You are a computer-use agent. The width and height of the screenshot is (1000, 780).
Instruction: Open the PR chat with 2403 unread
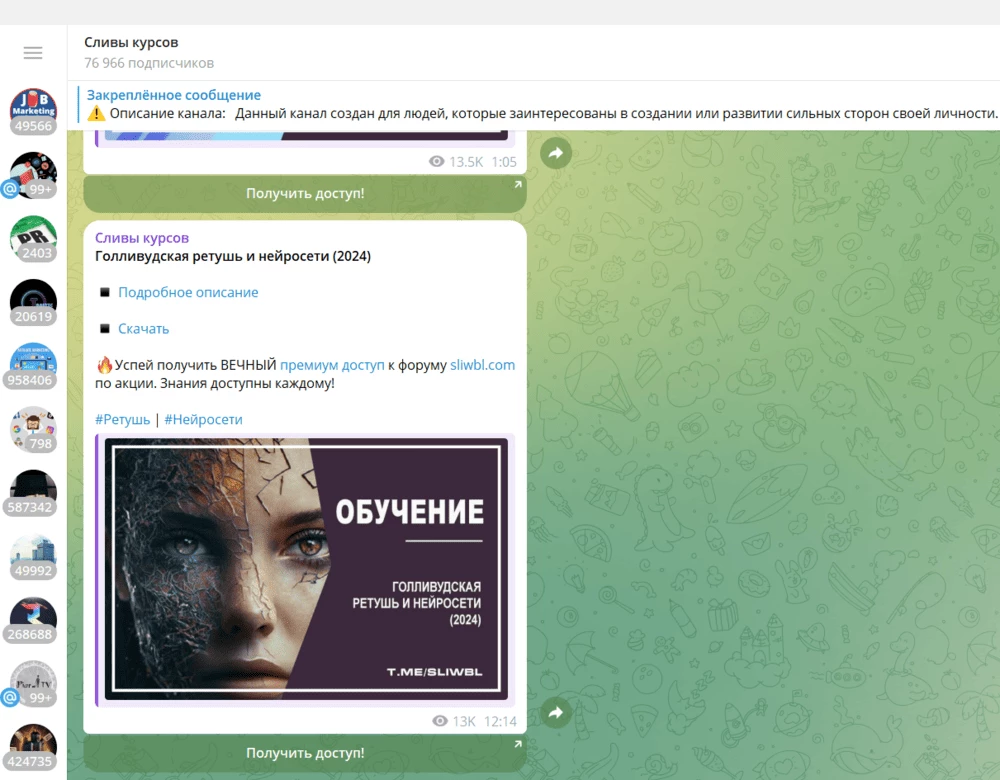pos(33,239)
